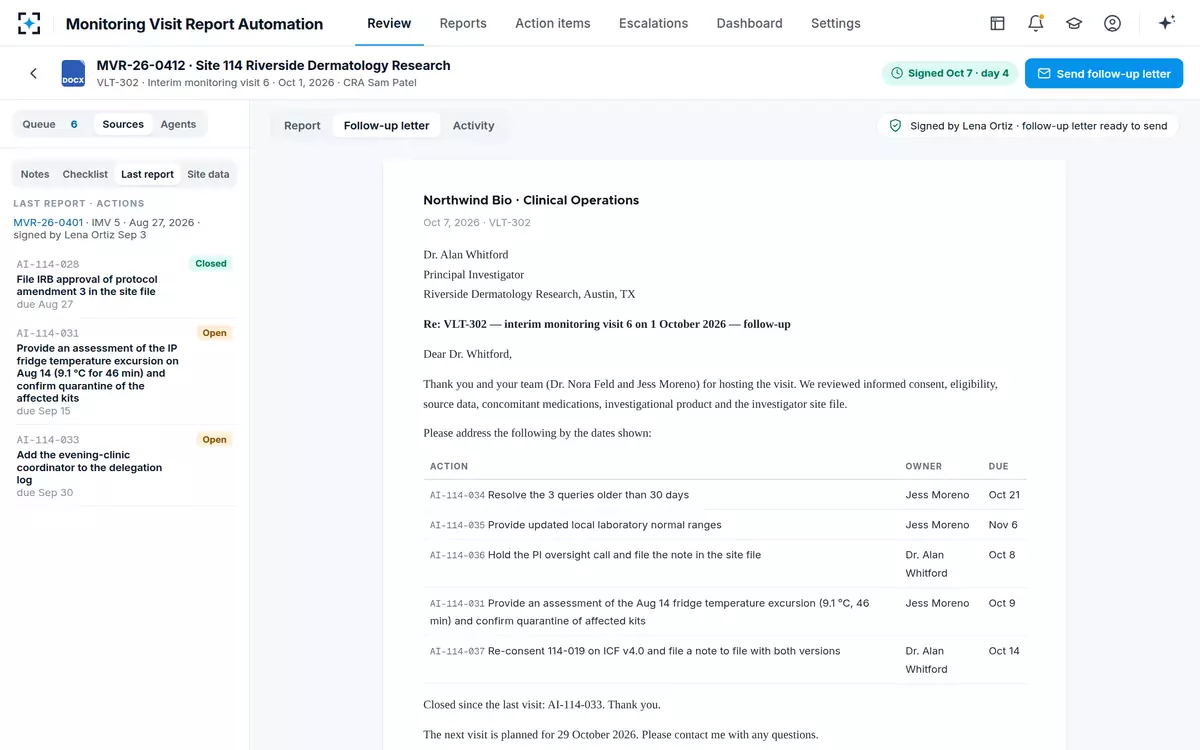
Task: Open Settings in top navigation
Action: click(x=836, y=23)
